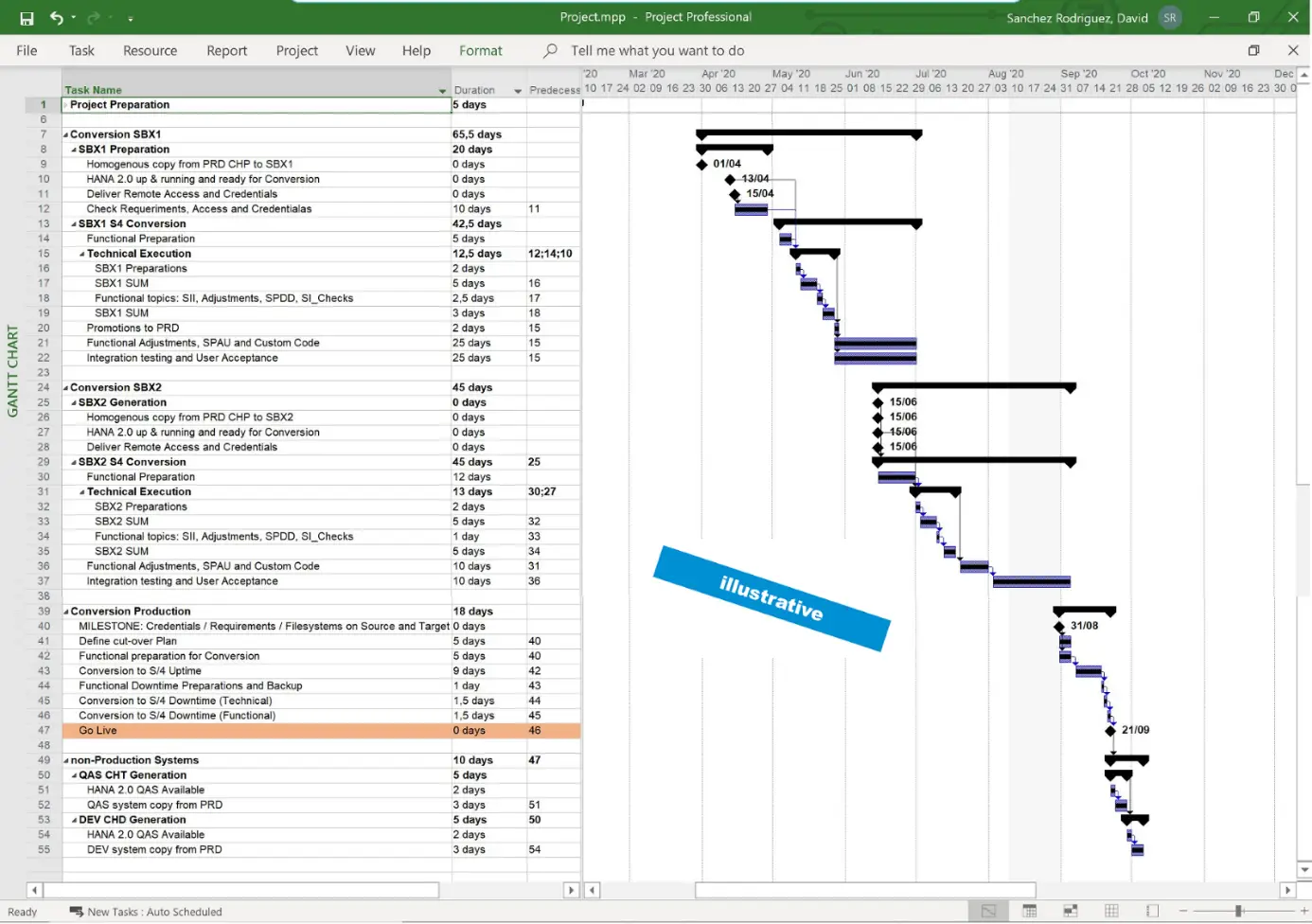Click New Tasks: Auto Scheduled in status bar
Screen dimensions: 1312x924
click(153, 912)
